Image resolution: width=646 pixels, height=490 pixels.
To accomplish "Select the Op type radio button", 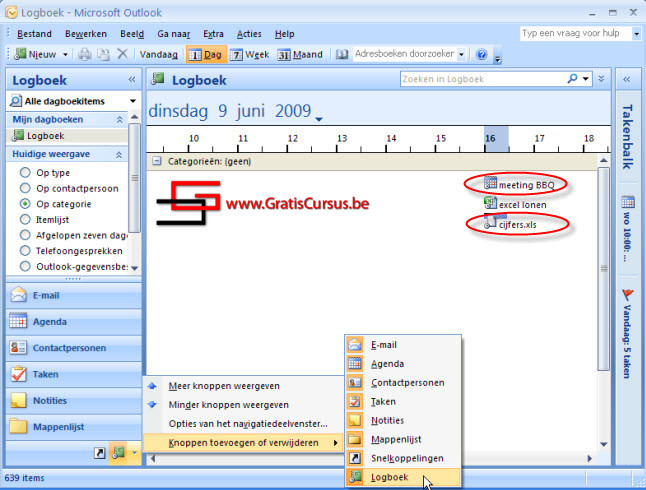I will point(25,172).
